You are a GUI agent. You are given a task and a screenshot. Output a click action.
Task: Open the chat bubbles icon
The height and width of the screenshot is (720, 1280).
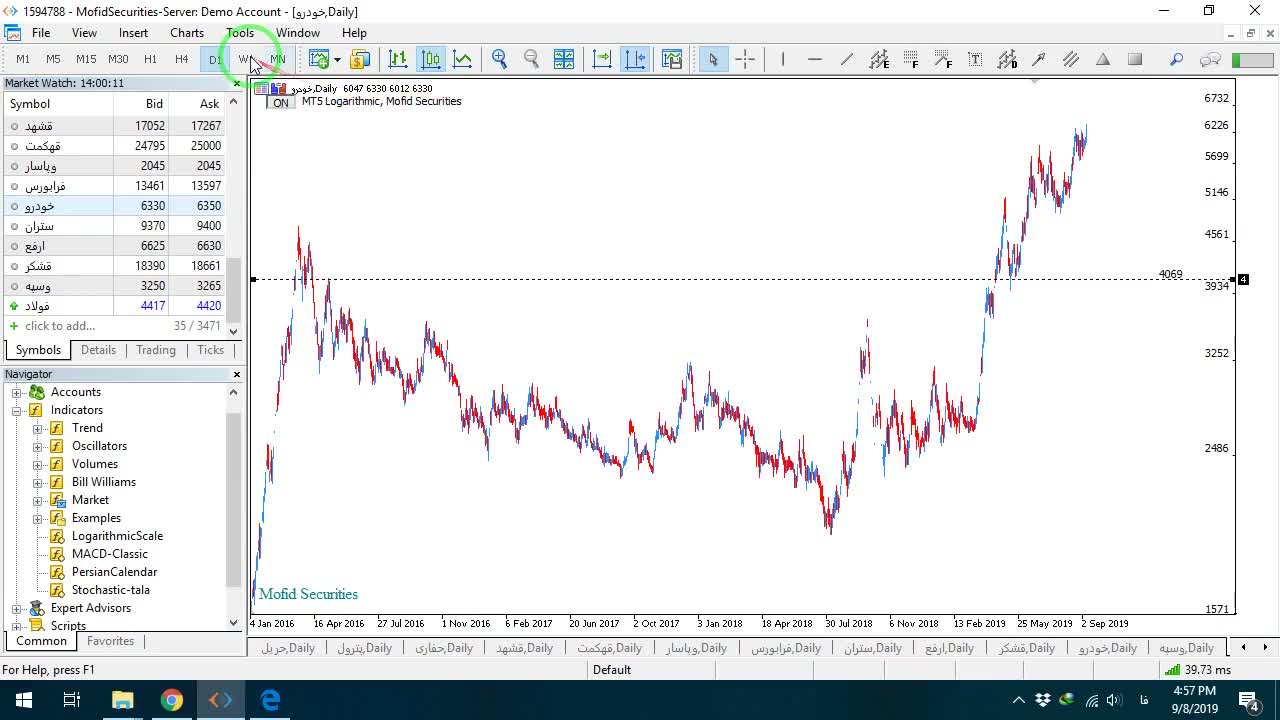click(x=1210, y=59)
